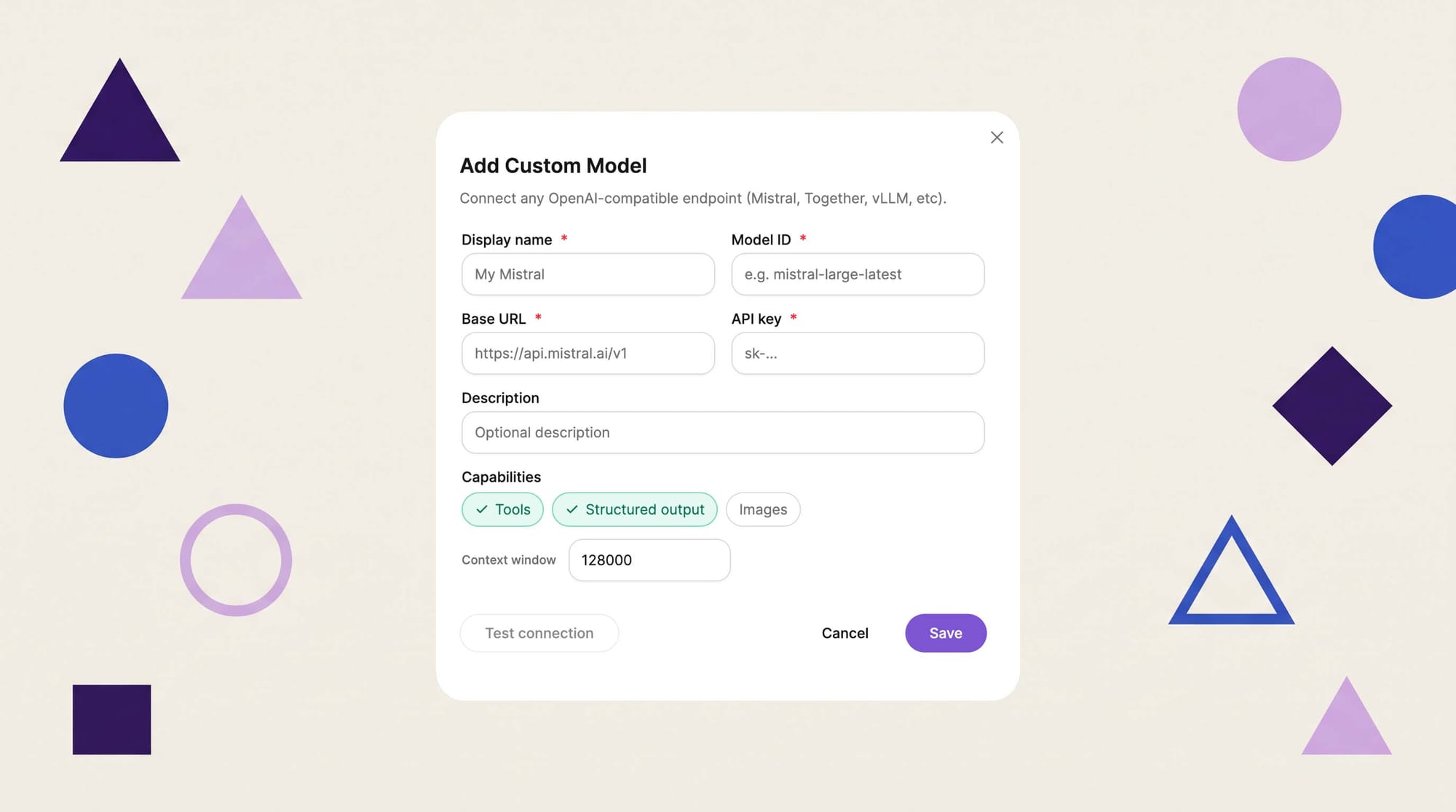
Task: Edit the Context window value field
Action: (649, 560)
